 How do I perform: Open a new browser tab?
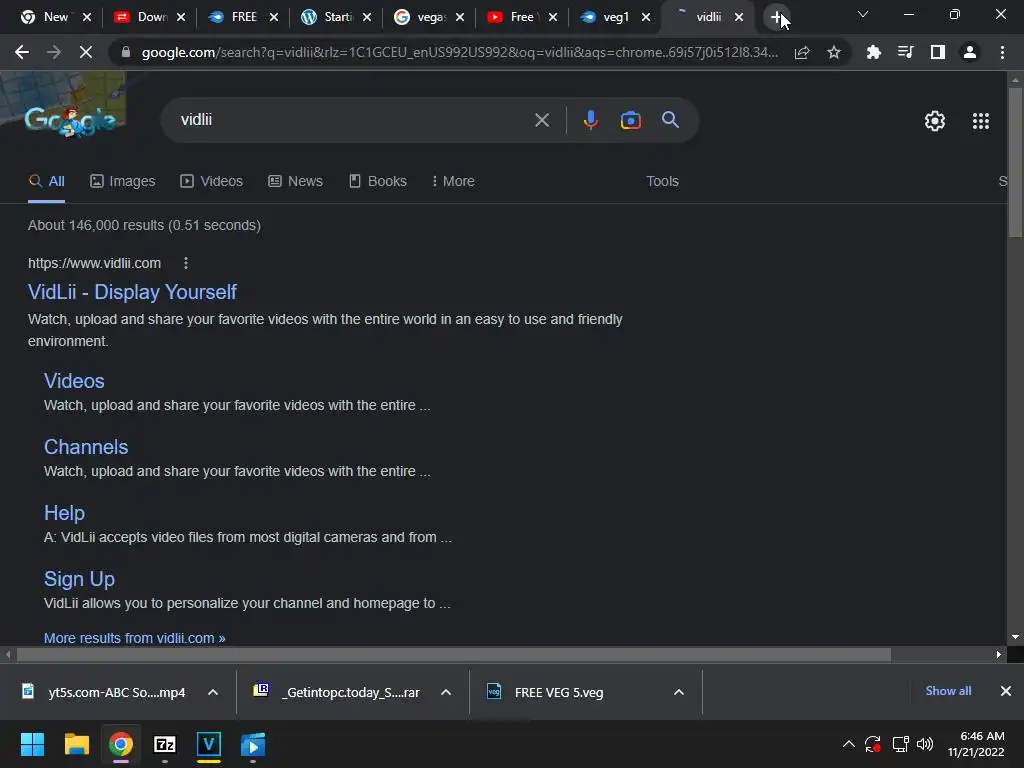776,18
